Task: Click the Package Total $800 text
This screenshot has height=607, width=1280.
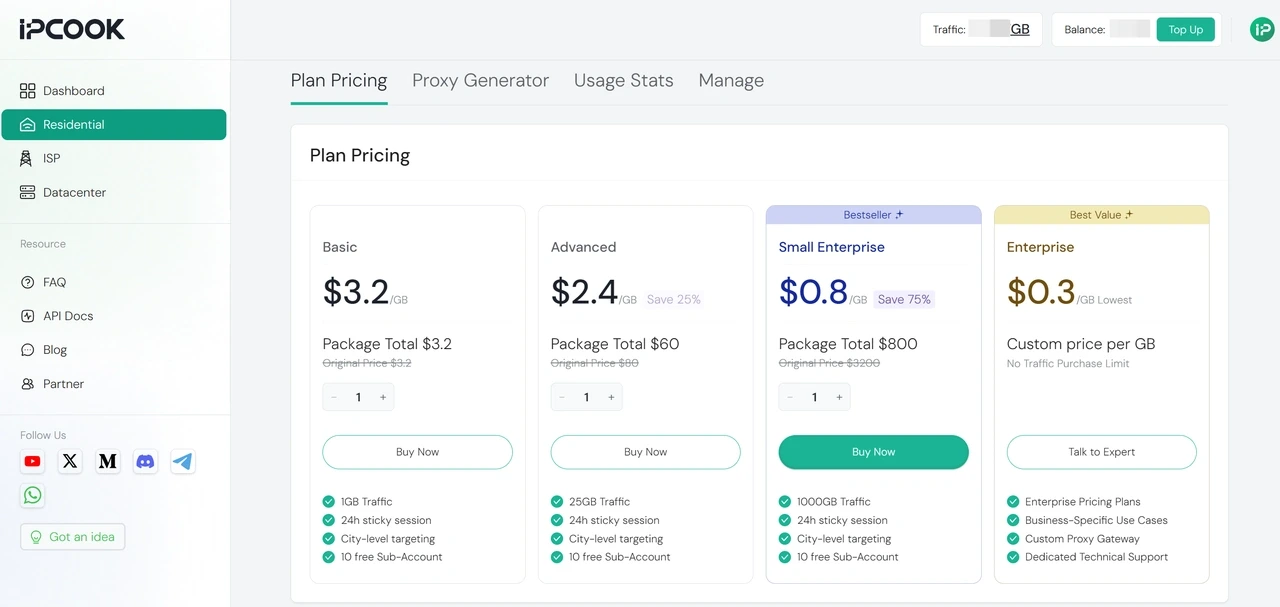Action: pyautogui.click(x=848, y=344)
